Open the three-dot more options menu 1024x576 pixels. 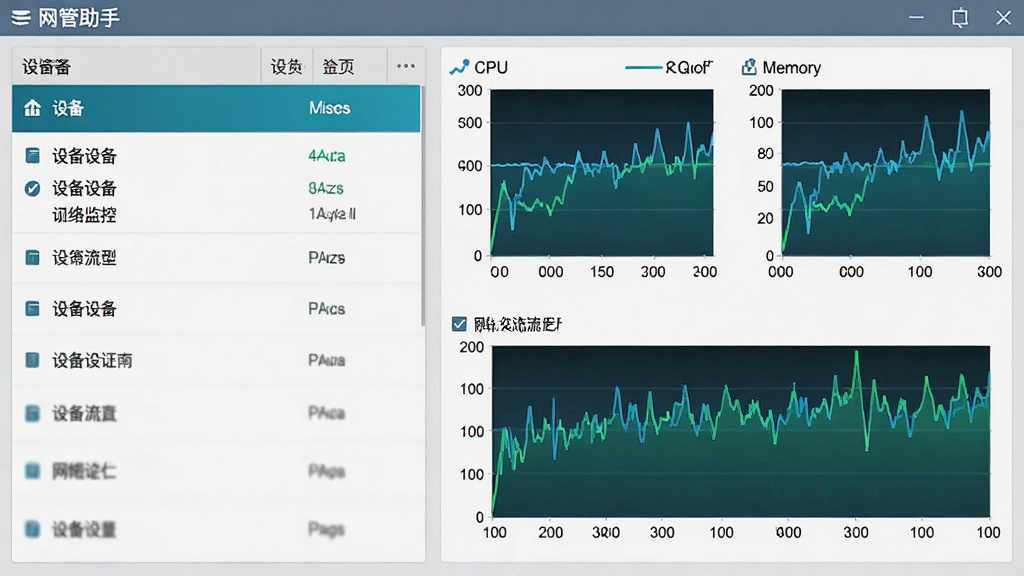coord(406,66)
